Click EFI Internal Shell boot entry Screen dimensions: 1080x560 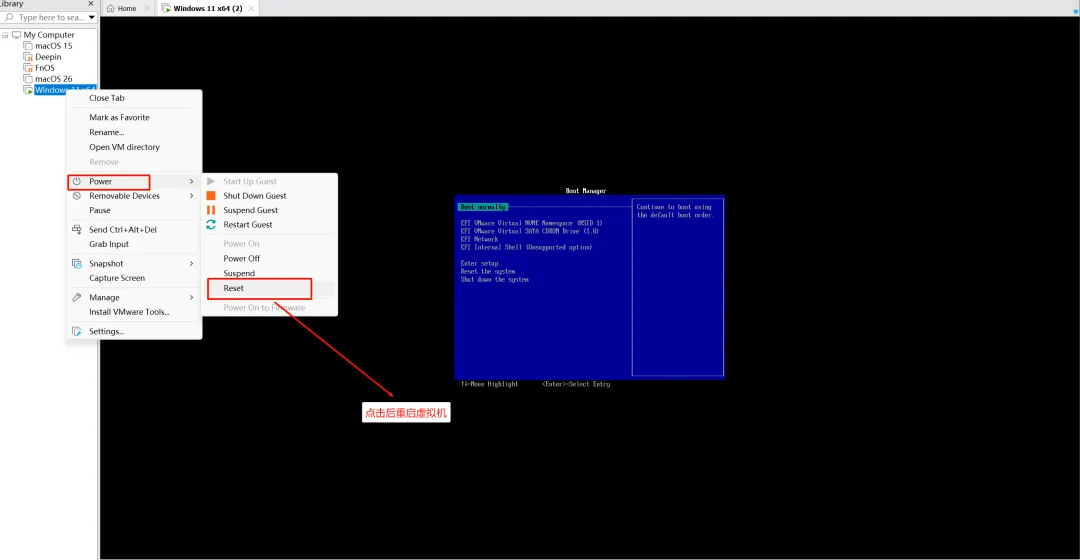pos(526,247)
